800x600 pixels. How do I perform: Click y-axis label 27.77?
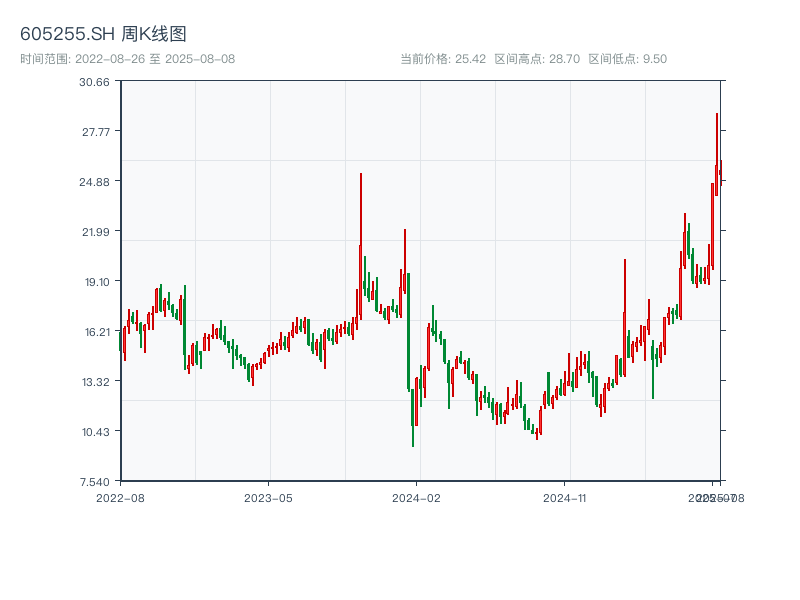(96, 132)
